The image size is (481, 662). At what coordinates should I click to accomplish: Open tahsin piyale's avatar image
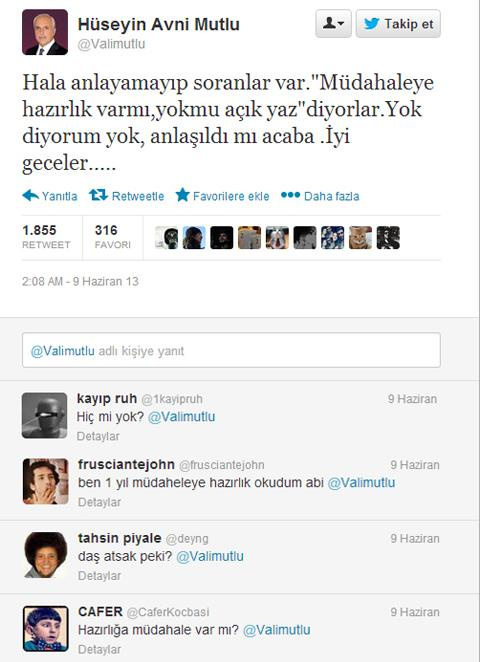tap(45, 555)
